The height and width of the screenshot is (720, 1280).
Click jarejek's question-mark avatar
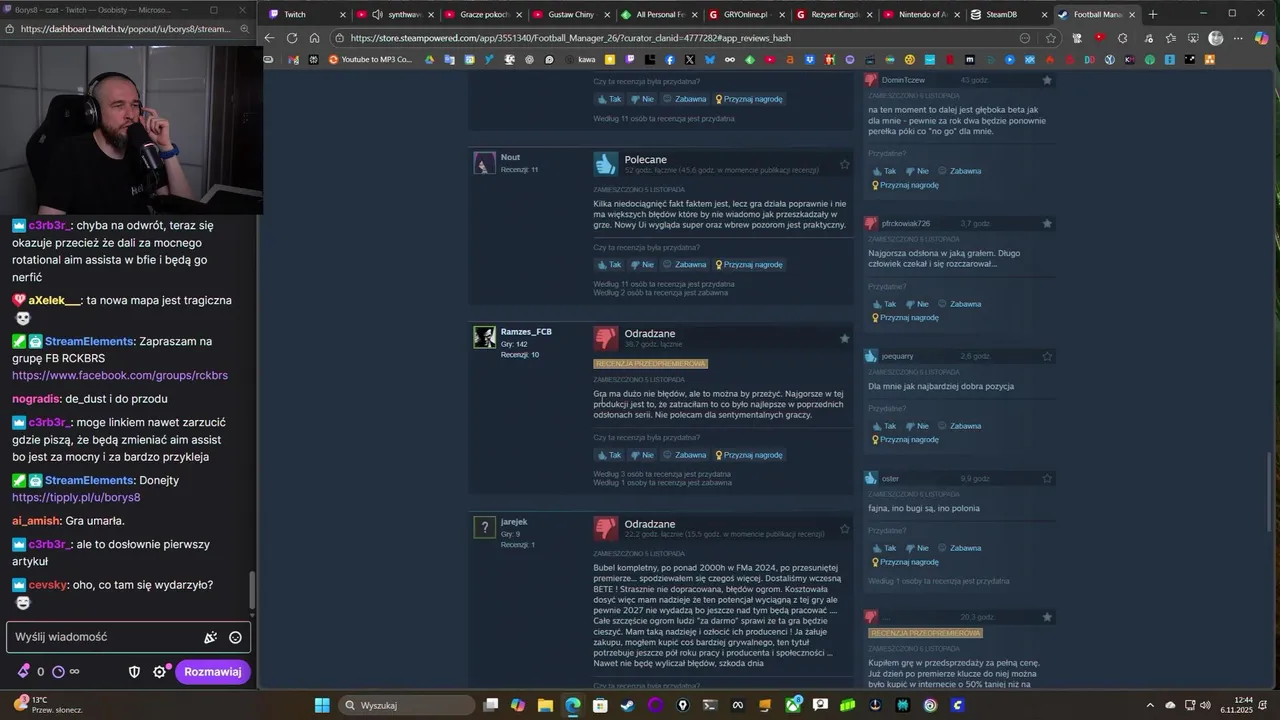click(x=484, y=527)
